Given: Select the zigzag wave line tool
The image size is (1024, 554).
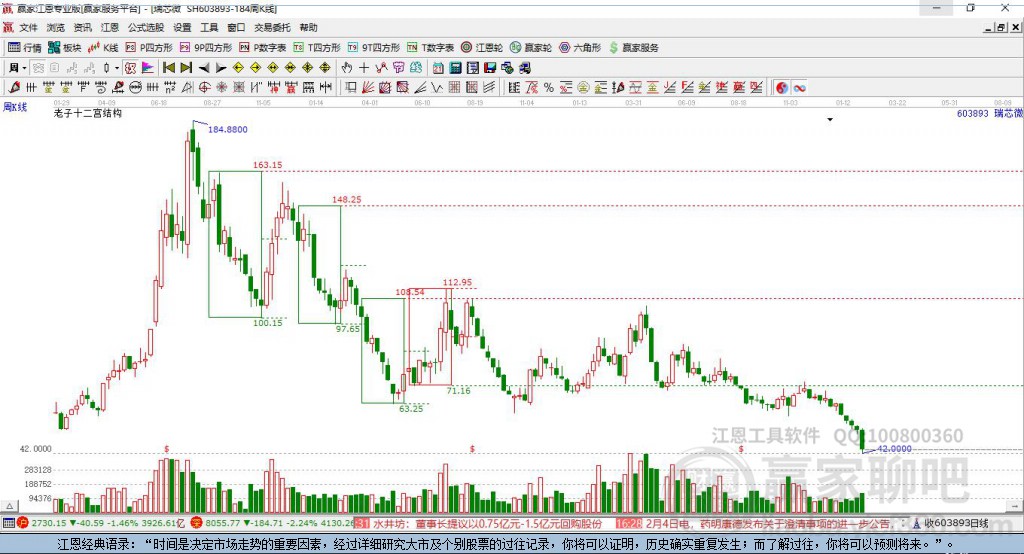Looking at the screenshot, I should coord(437,88).
